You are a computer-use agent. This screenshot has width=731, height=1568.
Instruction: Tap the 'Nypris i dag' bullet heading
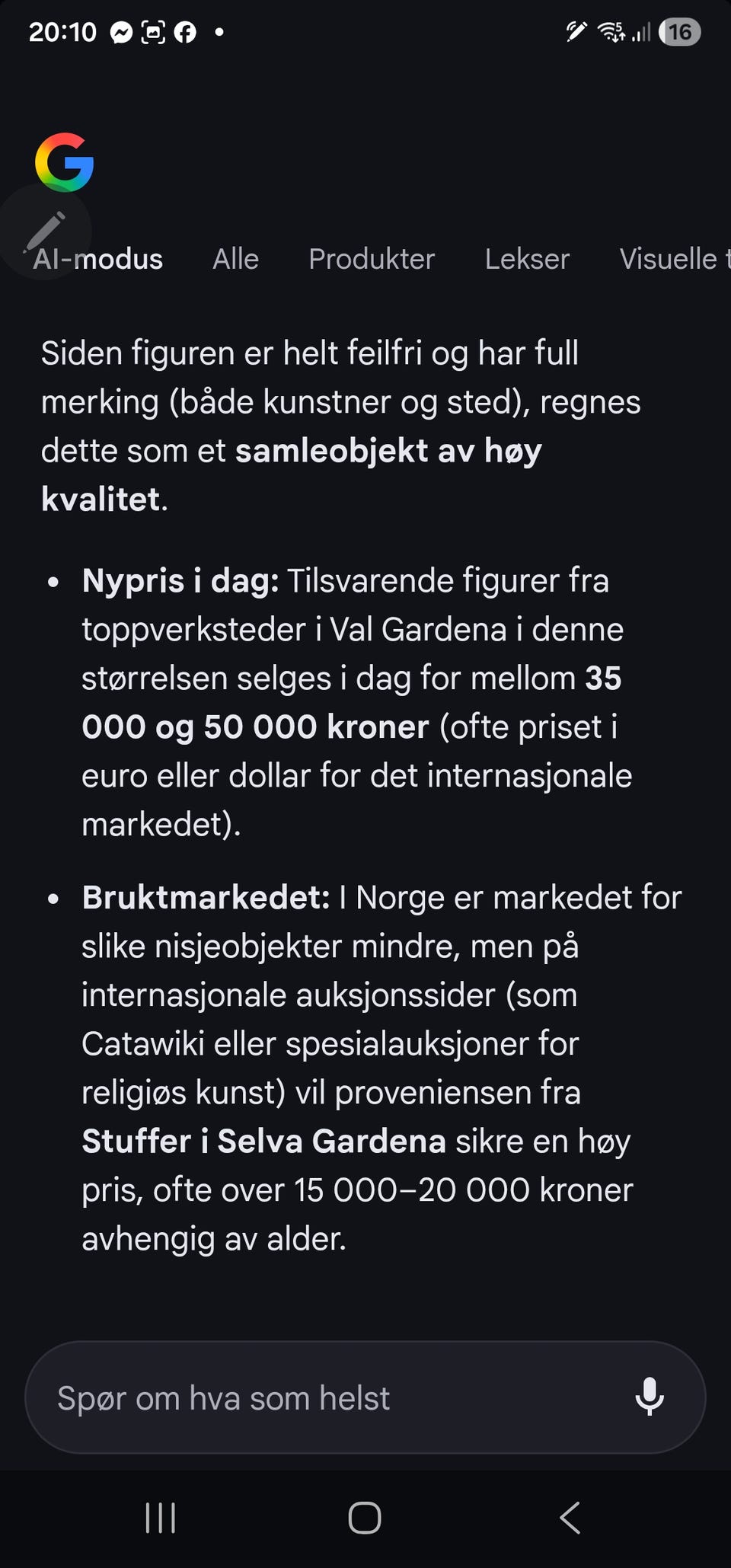pos(180,581)
